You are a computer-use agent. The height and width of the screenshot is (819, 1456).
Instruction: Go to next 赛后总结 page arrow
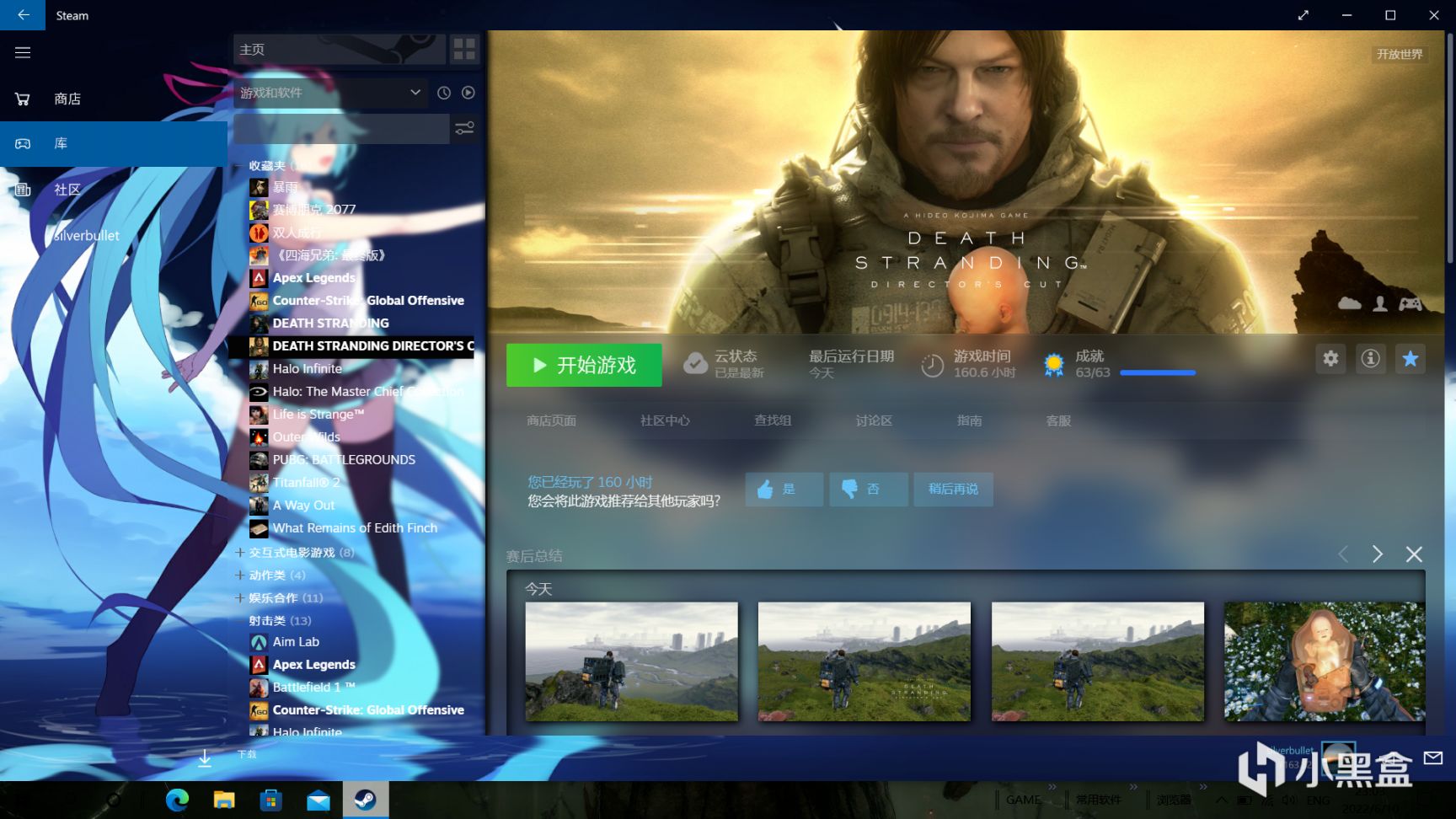[x=1378, y=554]
